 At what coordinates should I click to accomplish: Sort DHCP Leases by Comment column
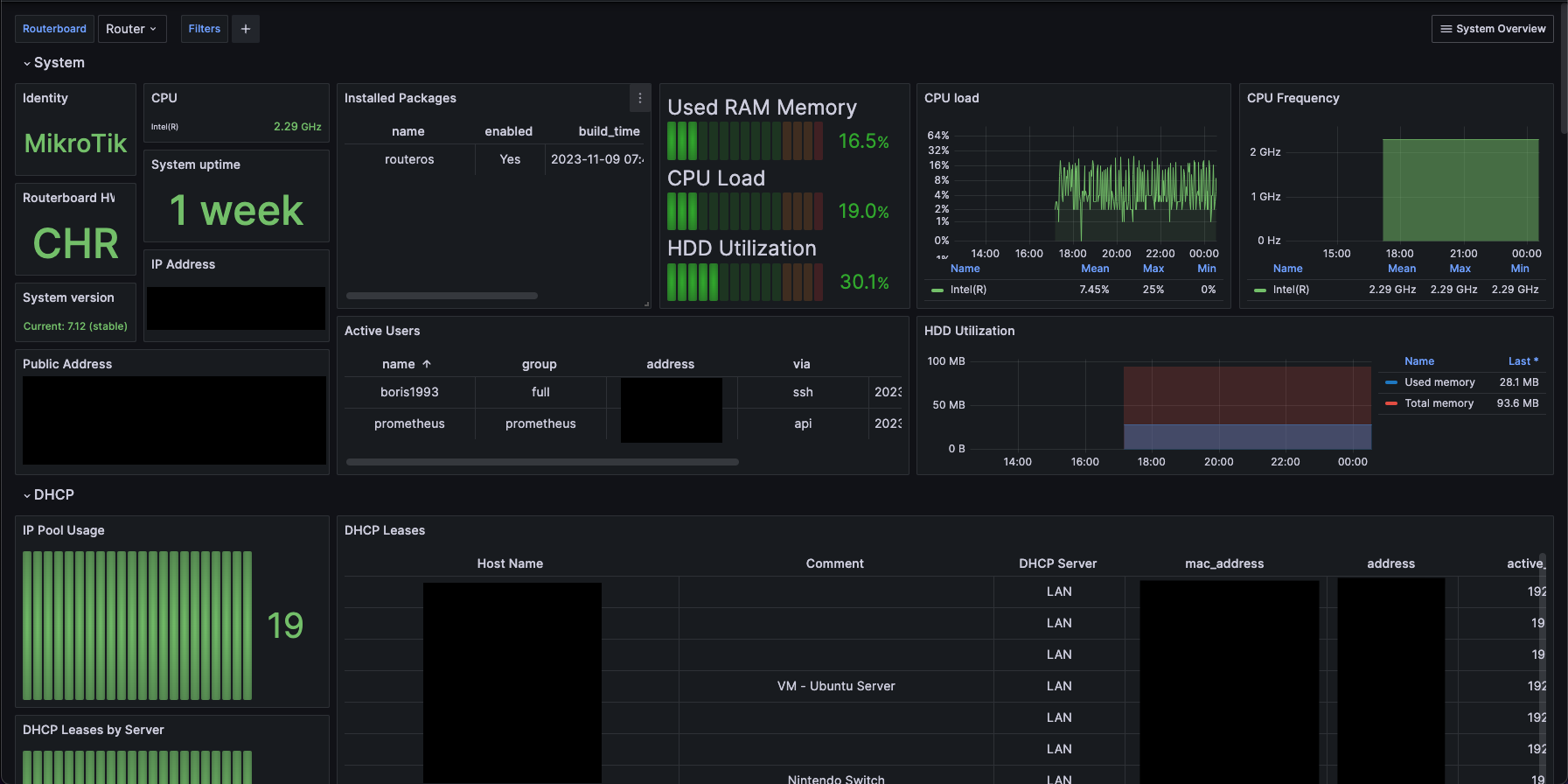(x=835, y=563)
